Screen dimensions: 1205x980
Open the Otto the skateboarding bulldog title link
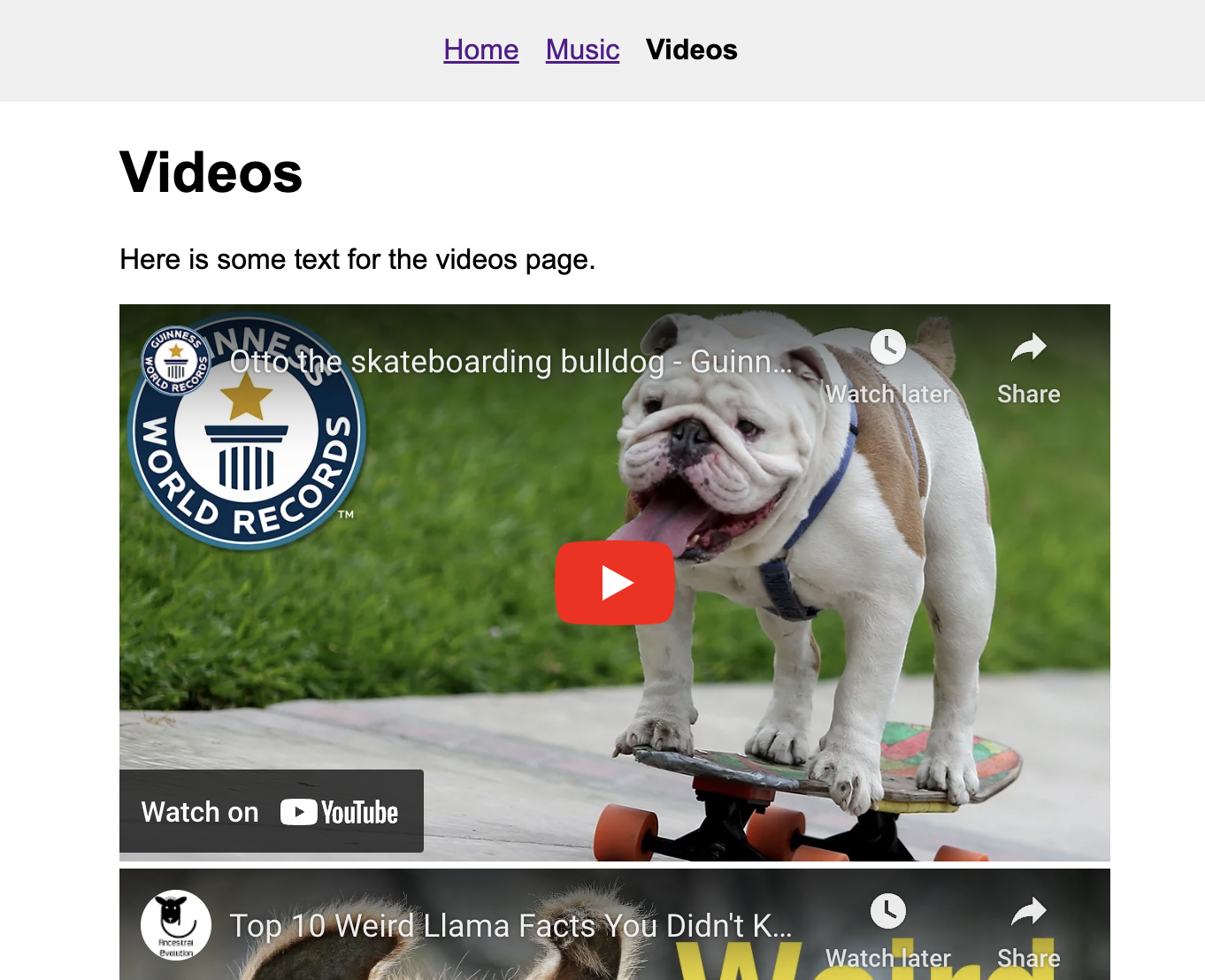tap(510, 362)
